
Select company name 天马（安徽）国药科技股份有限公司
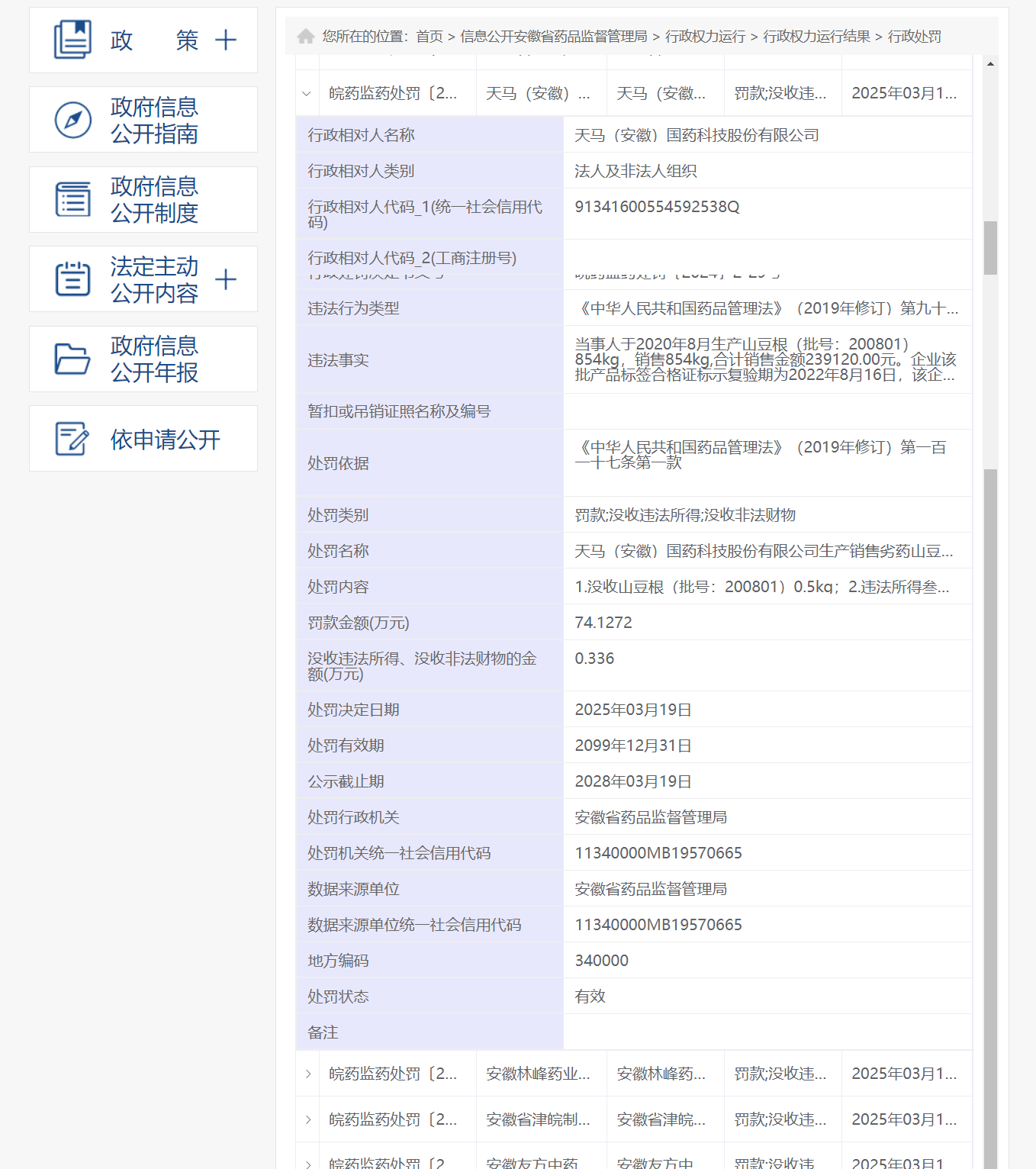point(697,135)
